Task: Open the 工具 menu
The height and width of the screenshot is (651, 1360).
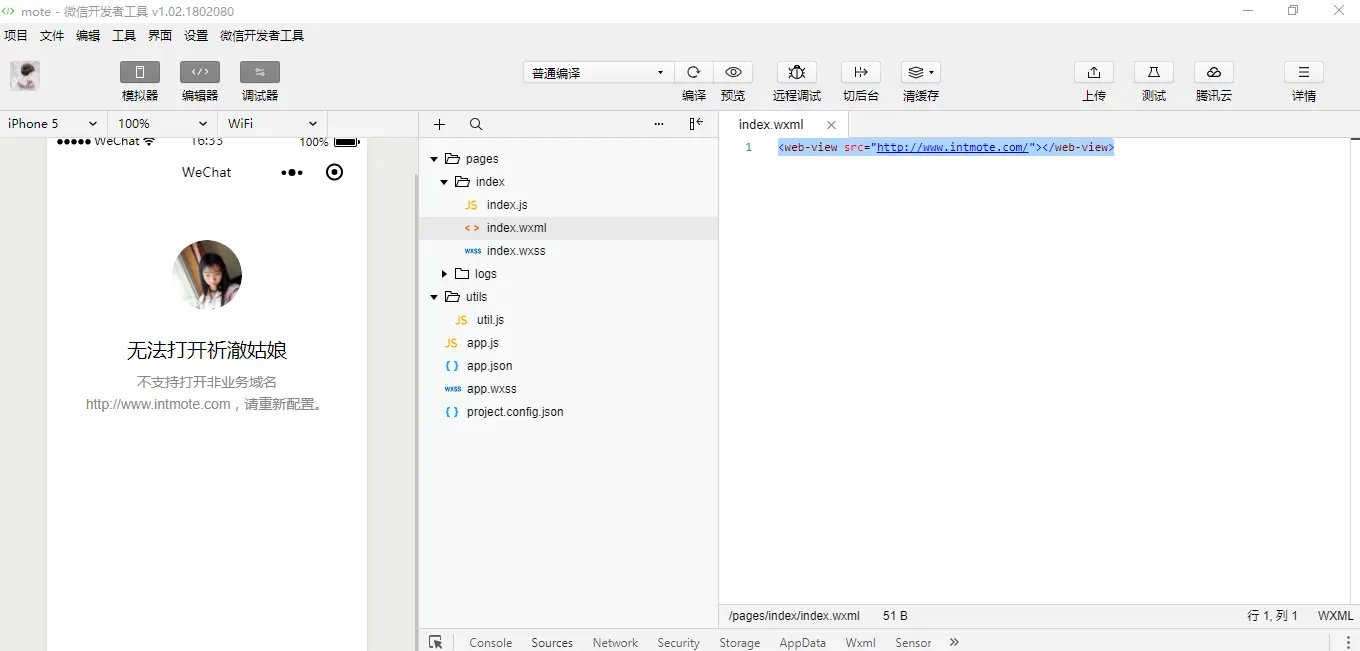Action: [x=124, y=35]
